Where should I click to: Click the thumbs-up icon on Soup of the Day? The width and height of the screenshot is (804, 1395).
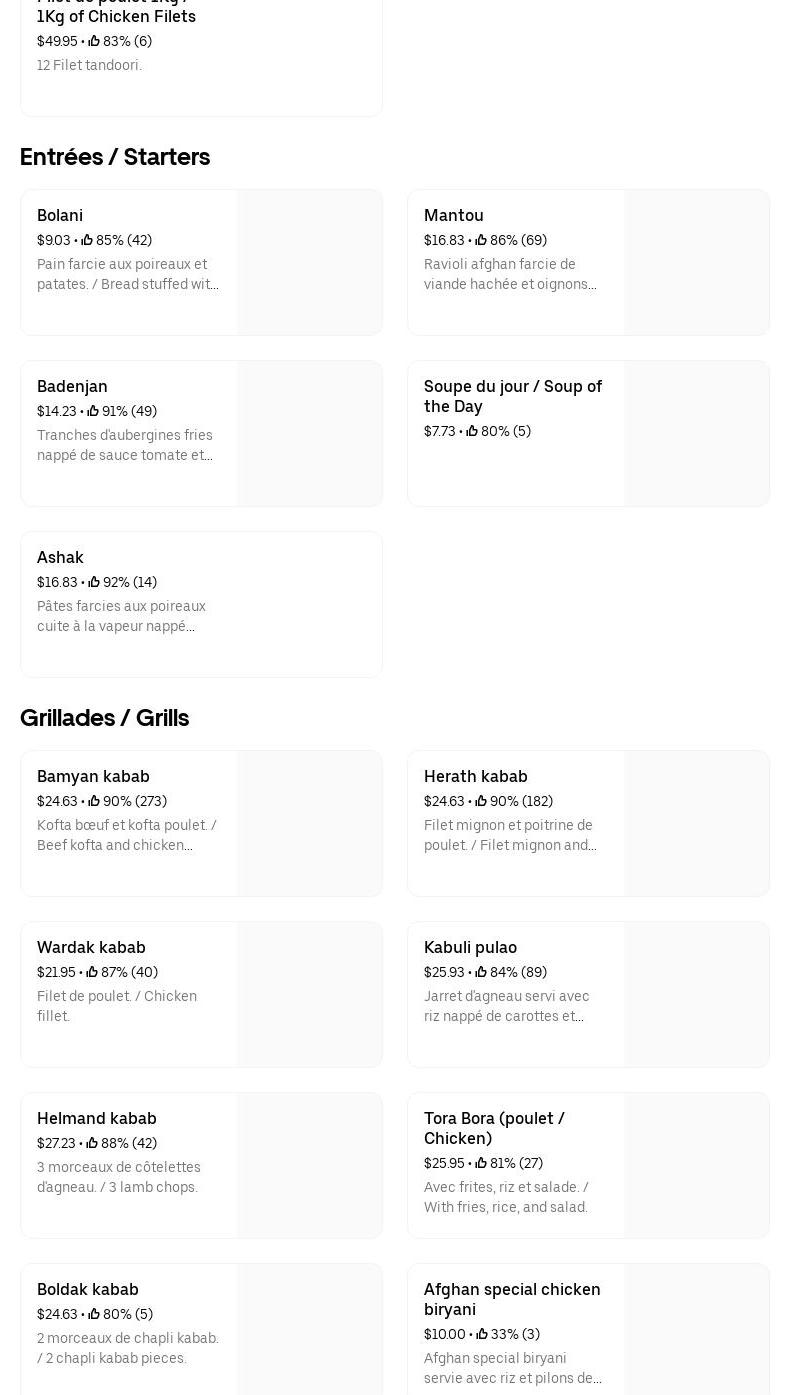pyautogui.click(x=472, y=432)
